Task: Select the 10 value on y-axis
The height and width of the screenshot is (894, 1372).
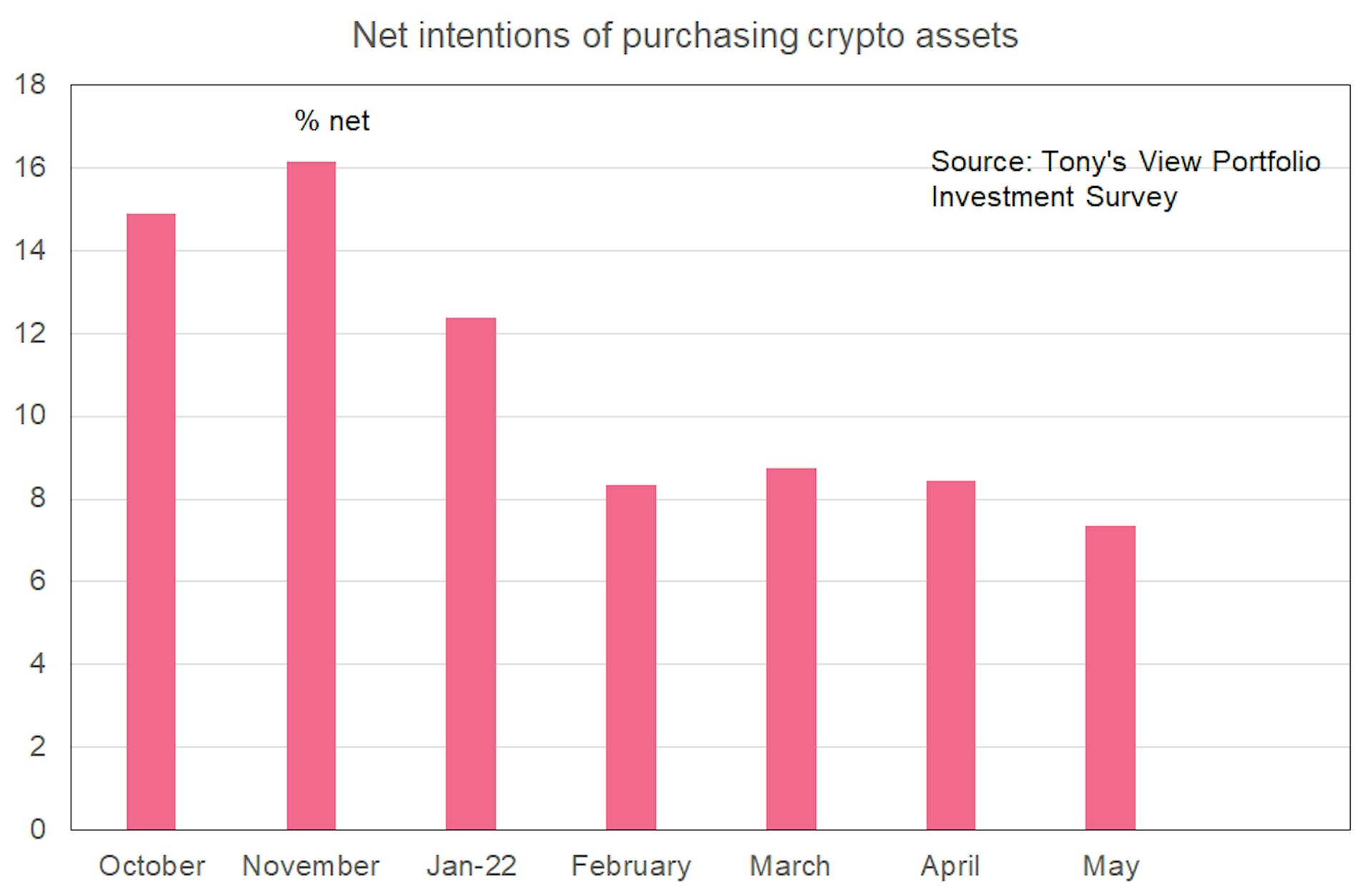Action: coord(30,415)
